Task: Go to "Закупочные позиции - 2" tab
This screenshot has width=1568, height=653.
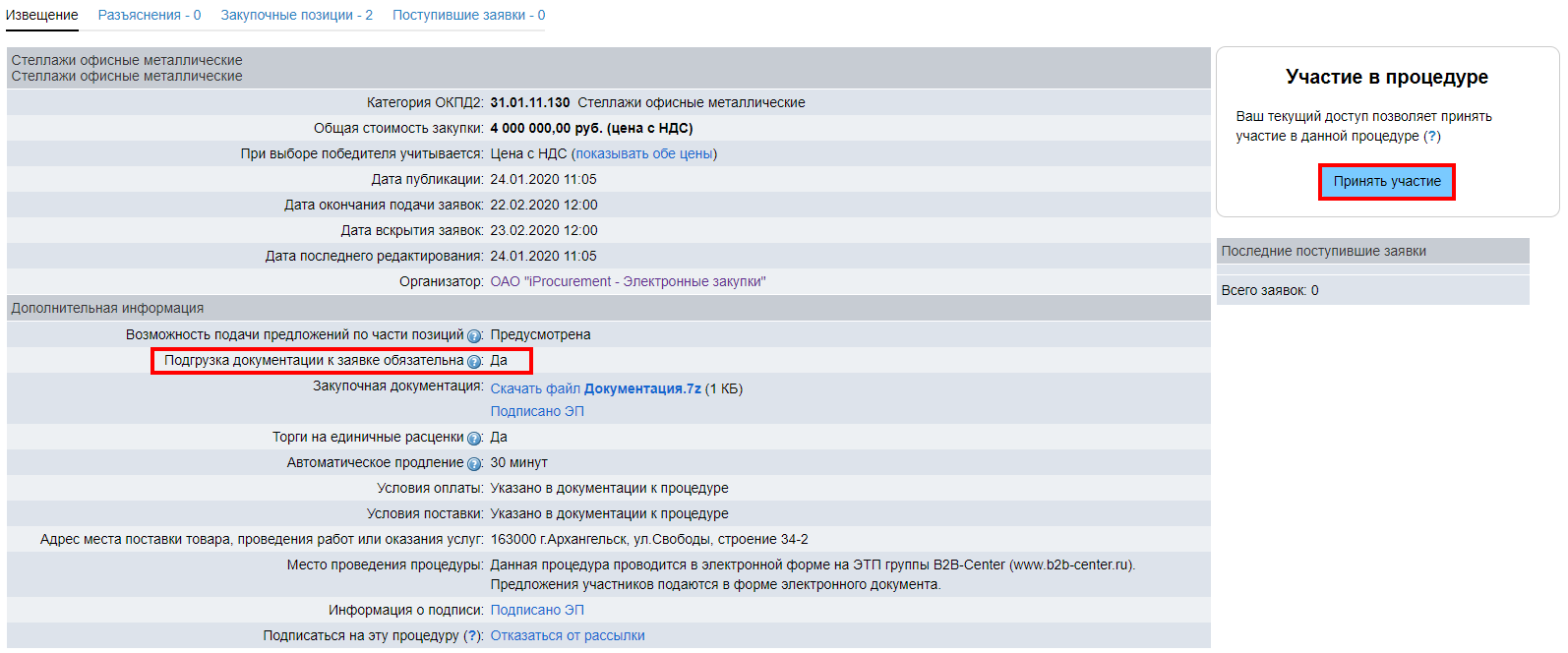Action: pos(296,16)
